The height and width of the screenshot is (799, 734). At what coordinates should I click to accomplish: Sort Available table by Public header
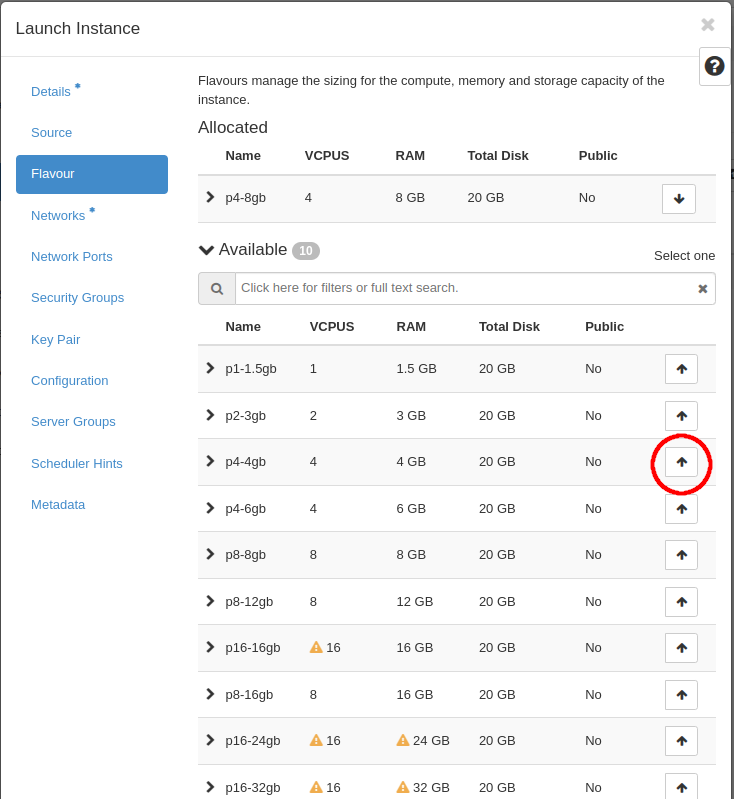[x=605, y=327]
